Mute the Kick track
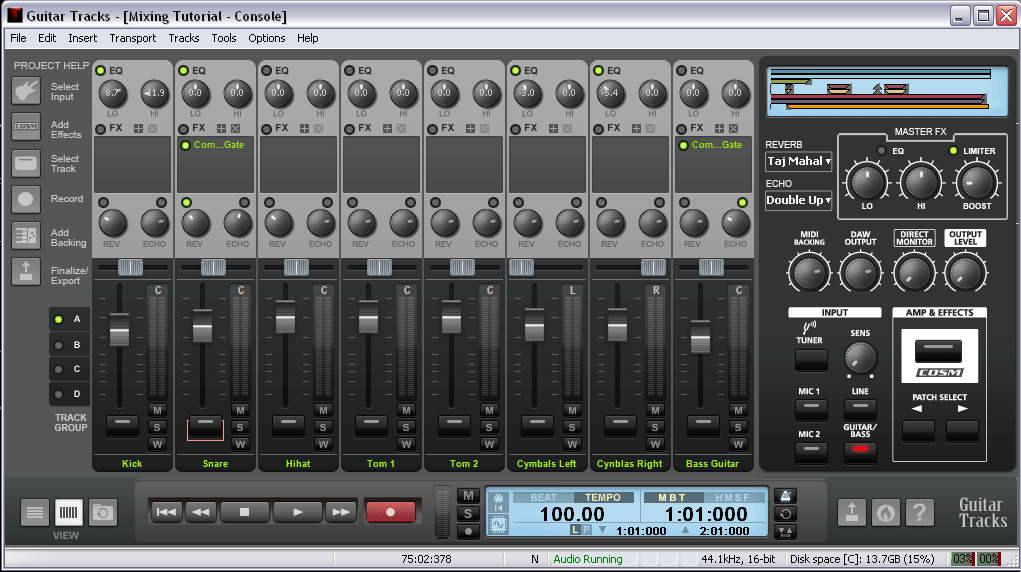The image size is (1021, 572). 157,410
